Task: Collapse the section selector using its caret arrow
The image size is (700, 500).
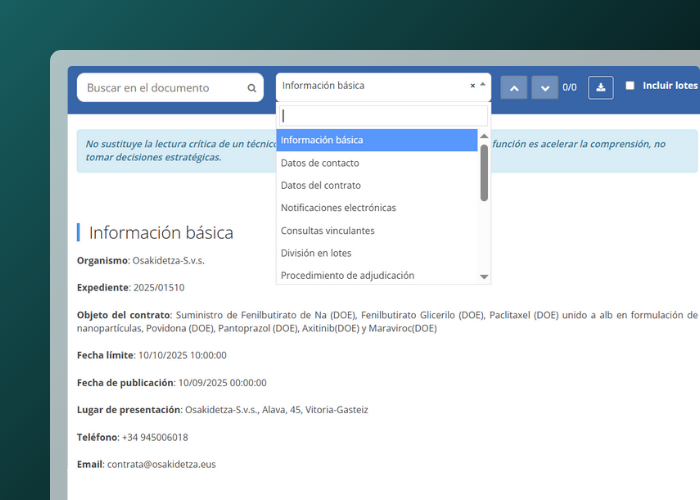Action: (x=483, y=86)
